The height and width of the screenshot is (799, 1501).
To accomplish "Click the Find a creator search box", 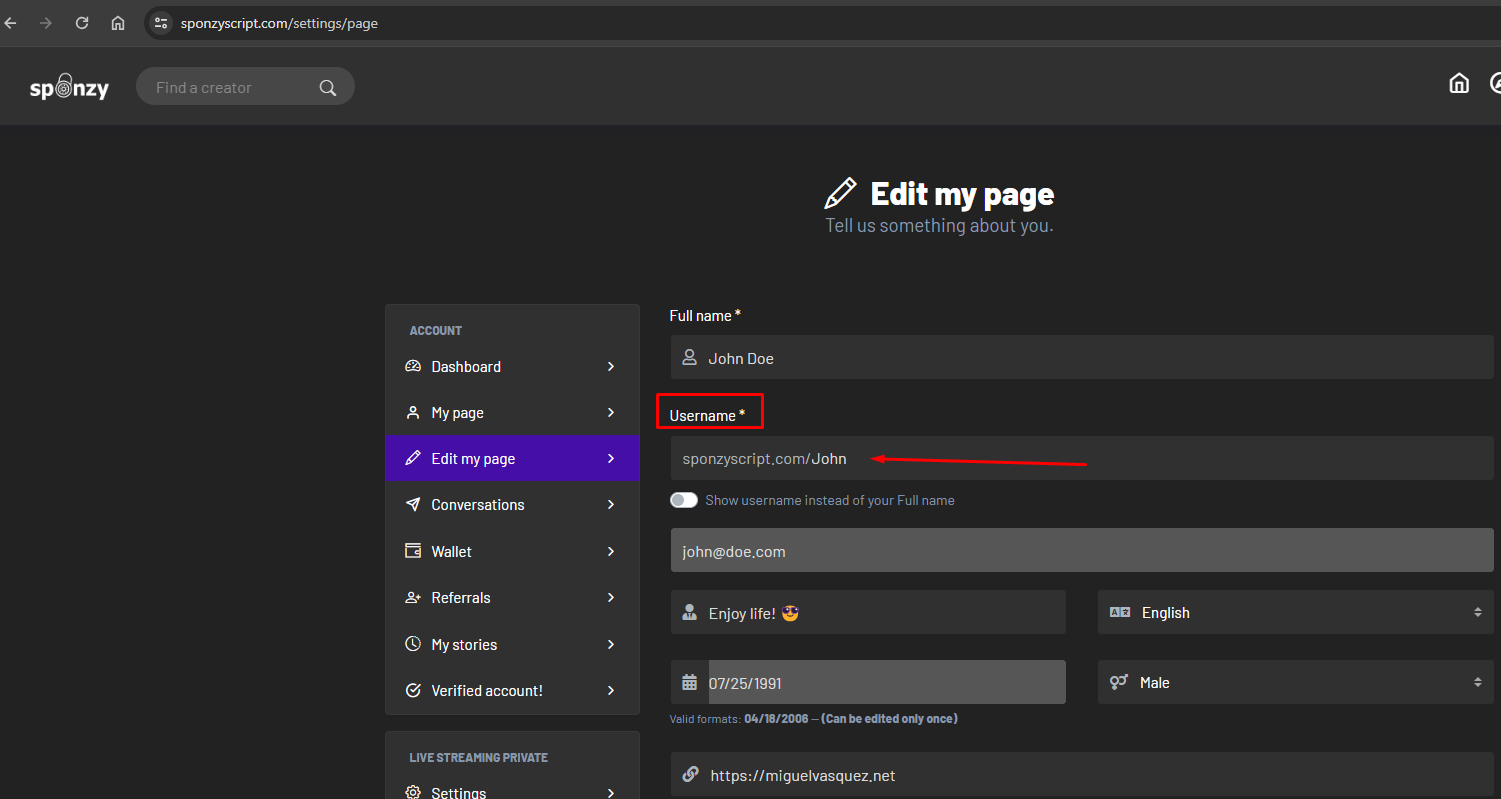I will coord(245,87).
